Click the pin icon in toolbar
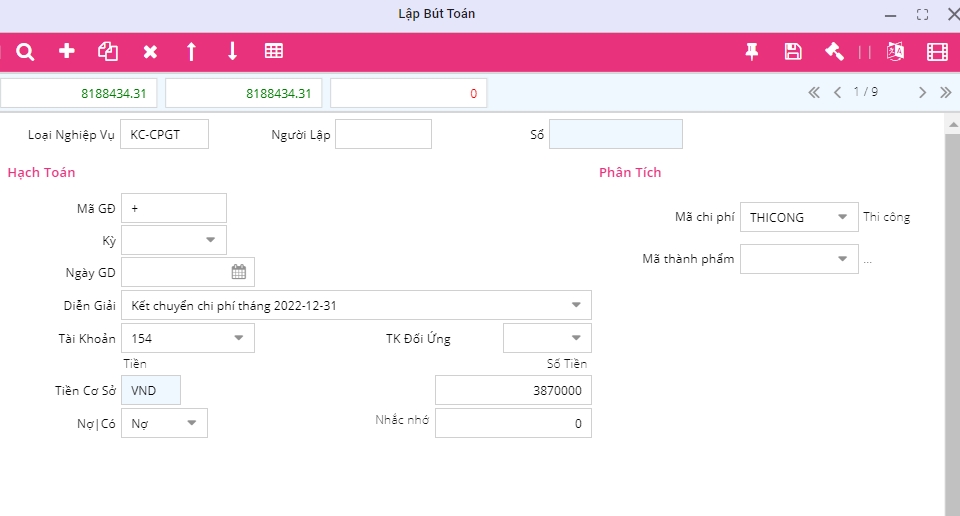This screenshot has height=516, width=960. point(752,52)
